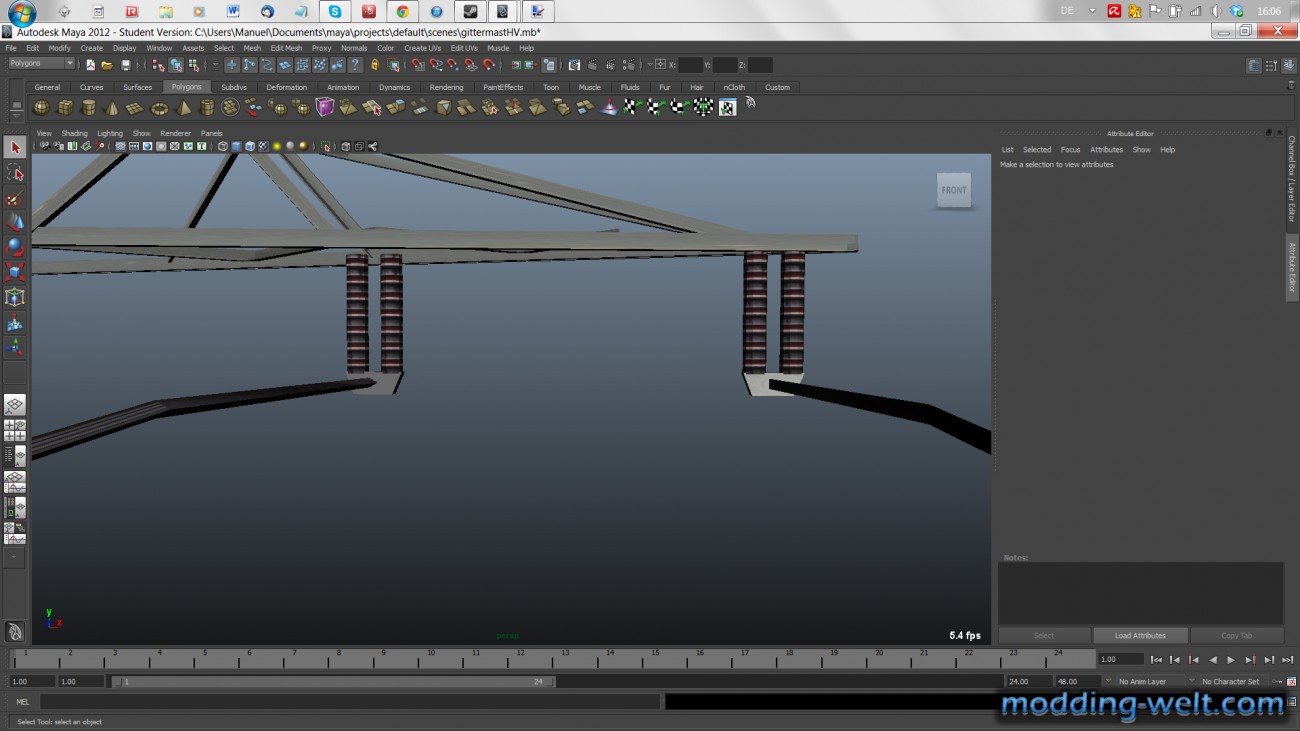Toggle snap to grids
This screenshot has height=731, width=1300.
pyautogui.click(x=417, y=65)
